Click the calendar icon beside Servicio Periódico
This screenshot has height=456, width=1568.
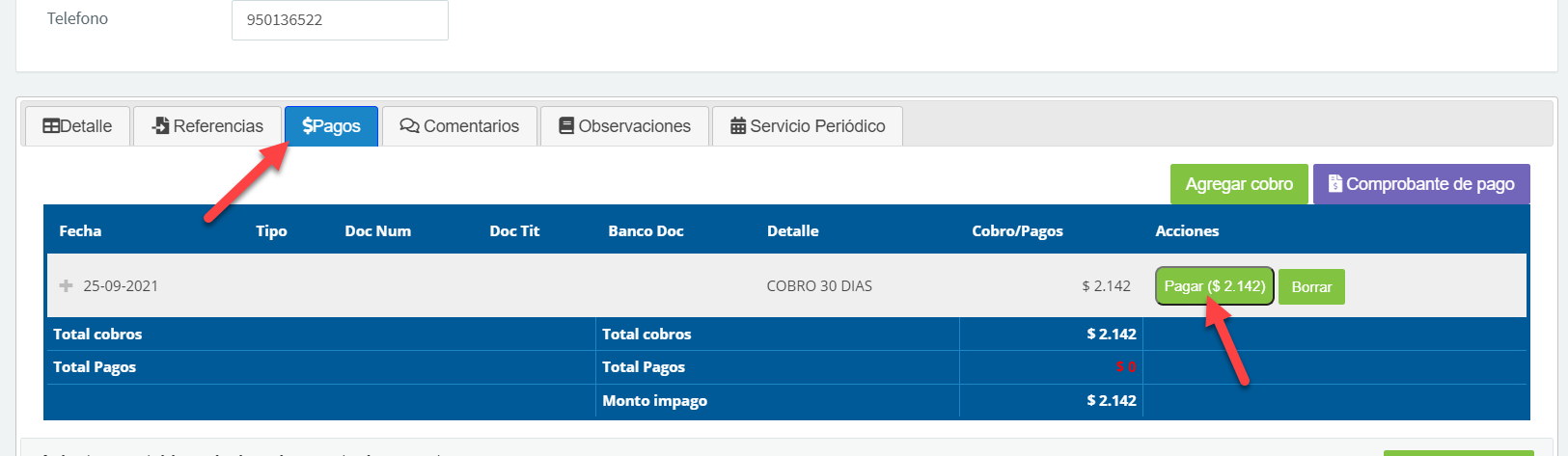pyautogui.click(x=738, y=126)
